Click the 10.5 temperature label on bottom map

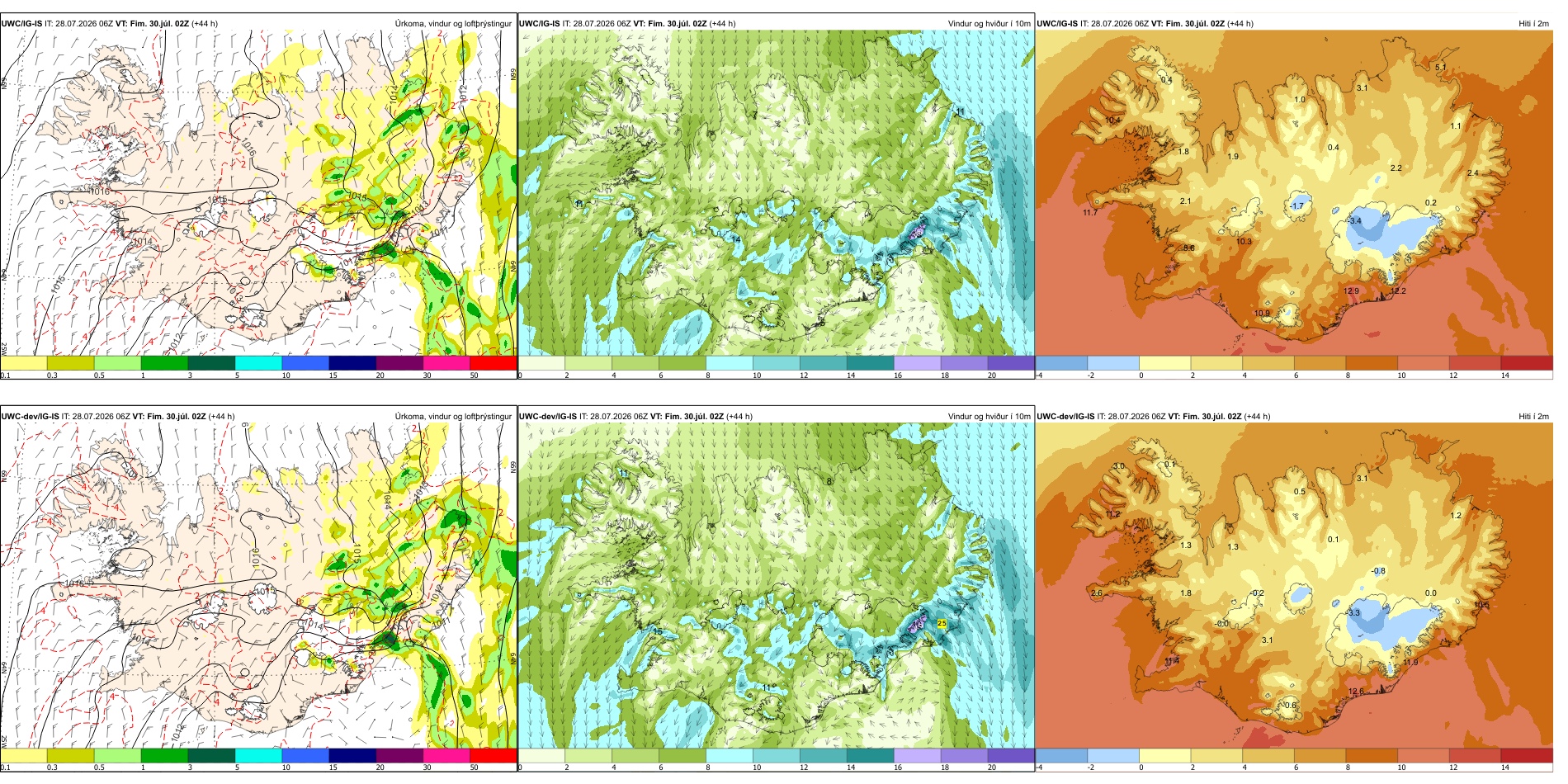pos(1481,605)
